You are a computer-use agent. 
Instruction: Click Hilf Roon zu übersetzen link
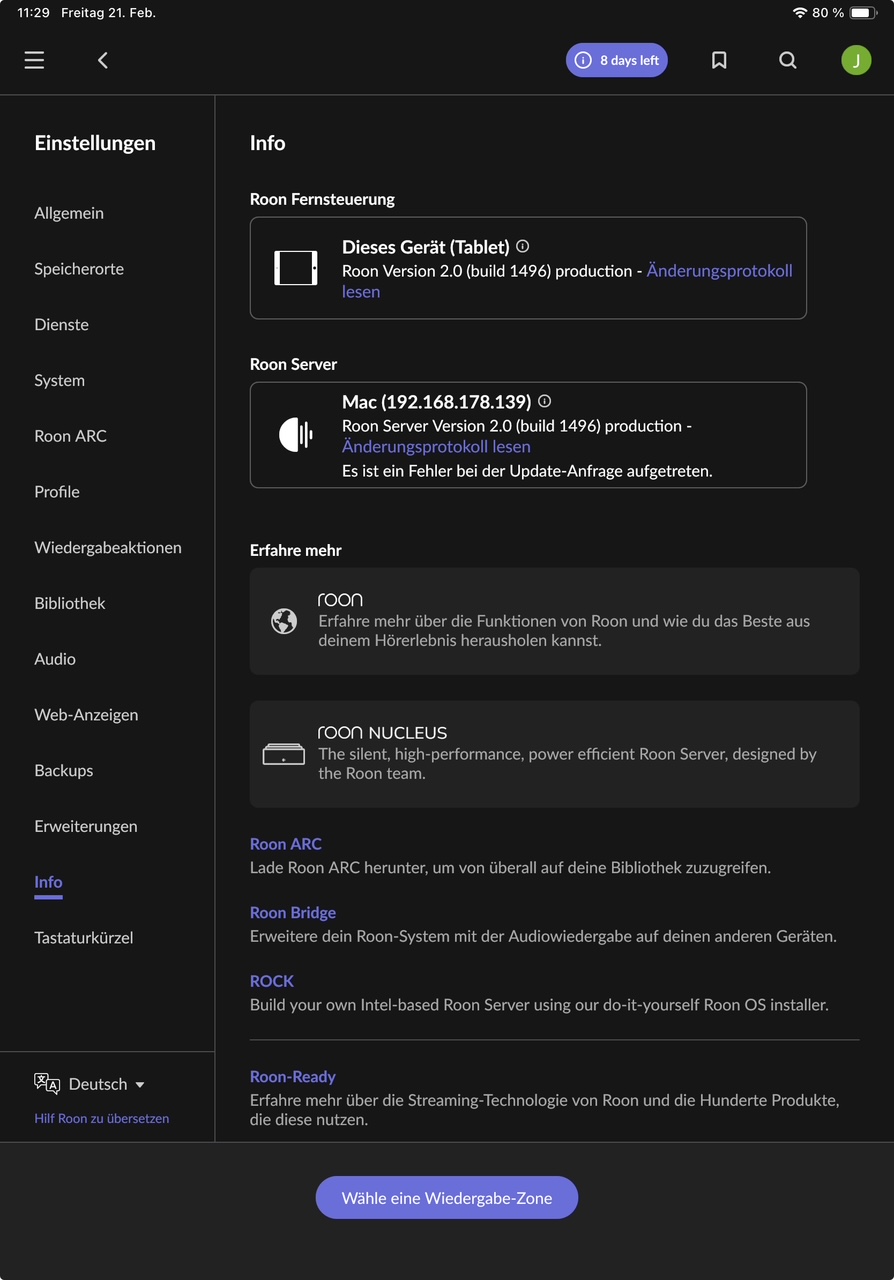(x=102, y=1118)
